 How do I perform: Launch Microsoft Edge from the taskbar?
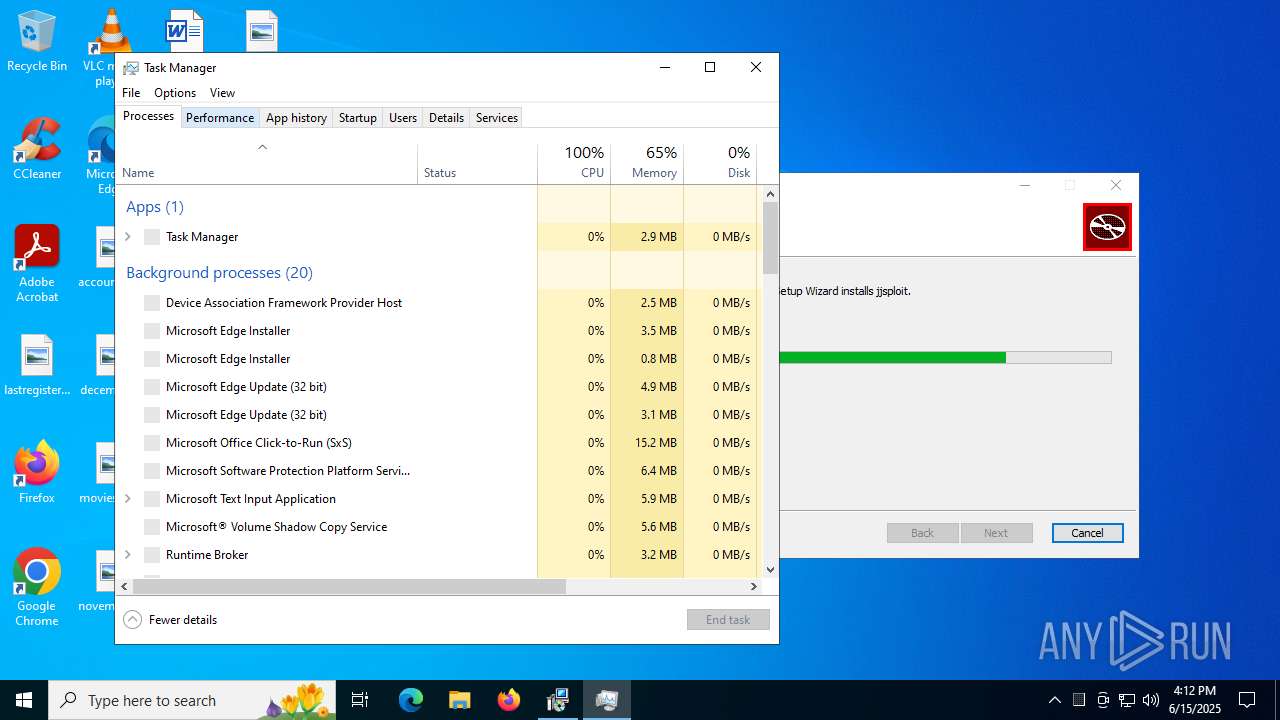click(x=411, y=700)
